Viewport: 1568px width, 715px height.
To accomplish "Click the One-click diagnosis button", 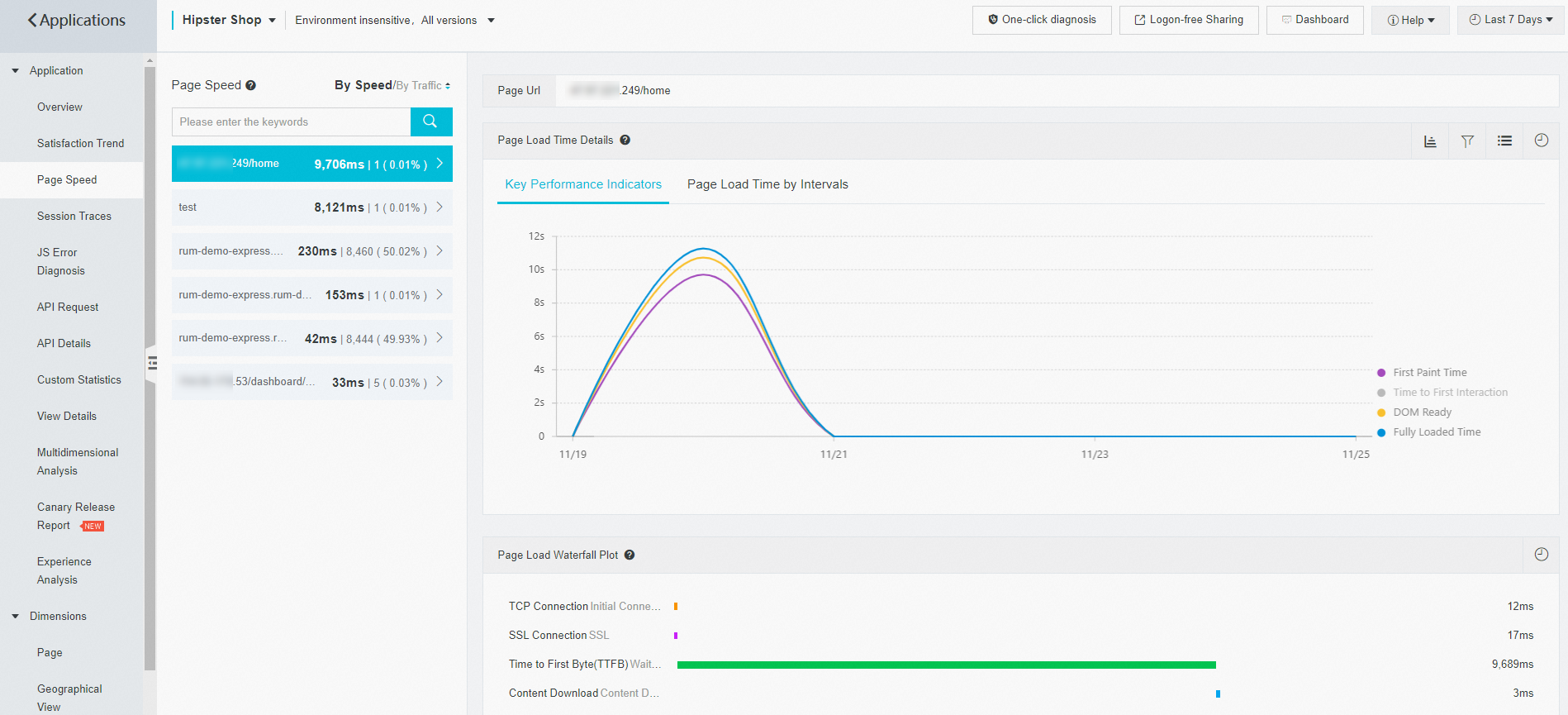I will (1041, 20).
